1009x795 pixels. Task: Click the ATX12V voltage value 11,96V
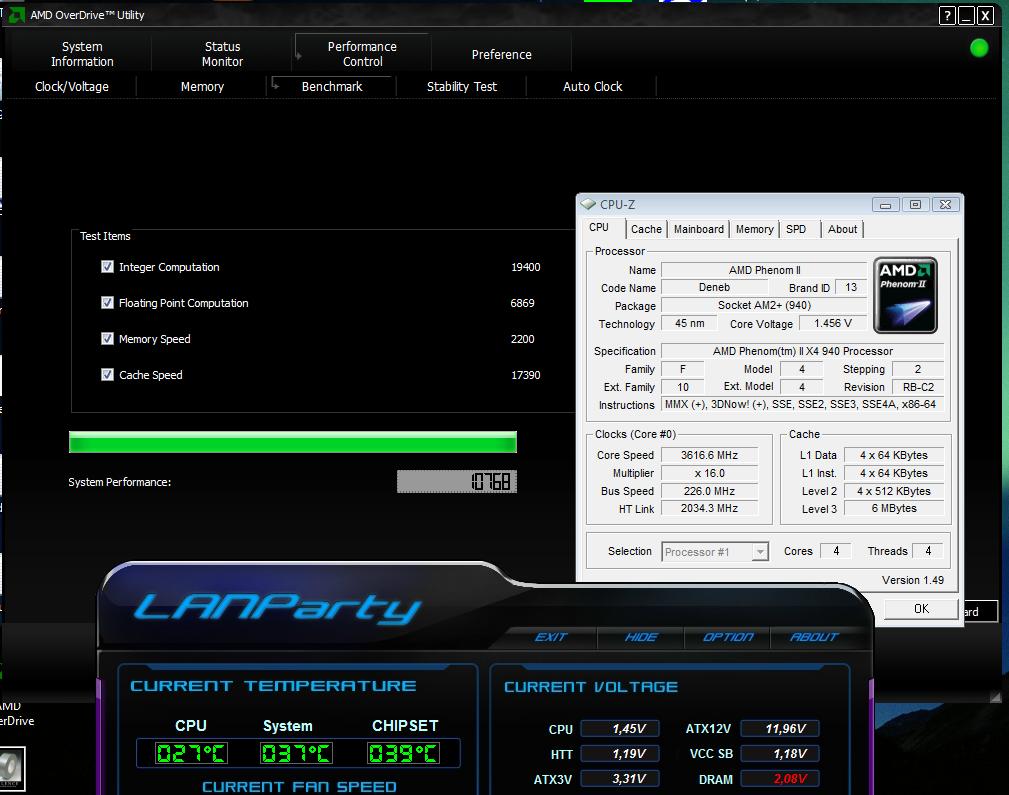click(x=780, y=729)
